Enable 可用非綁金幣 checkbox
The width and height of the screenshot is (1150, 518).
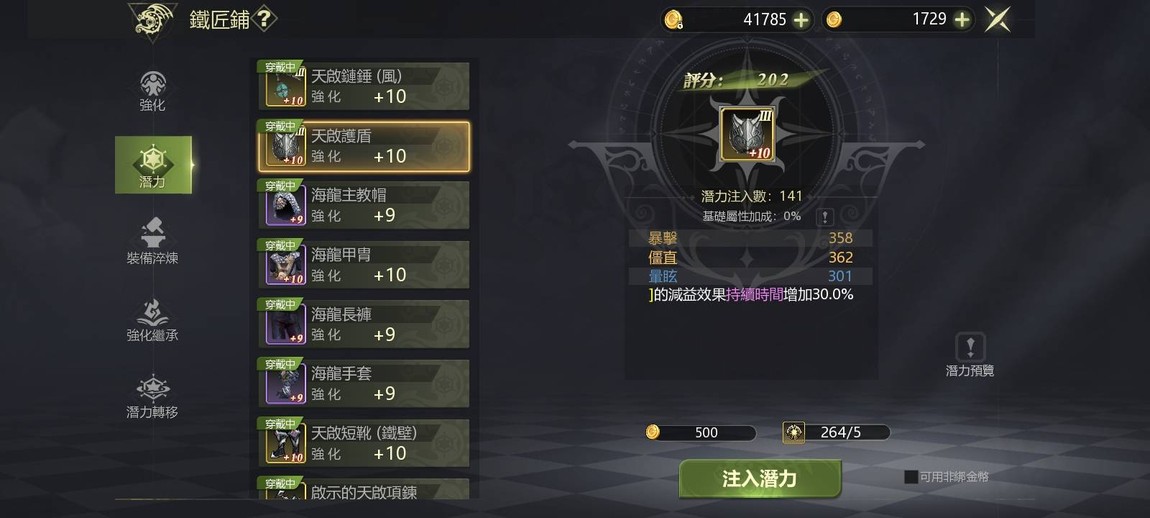911,477
